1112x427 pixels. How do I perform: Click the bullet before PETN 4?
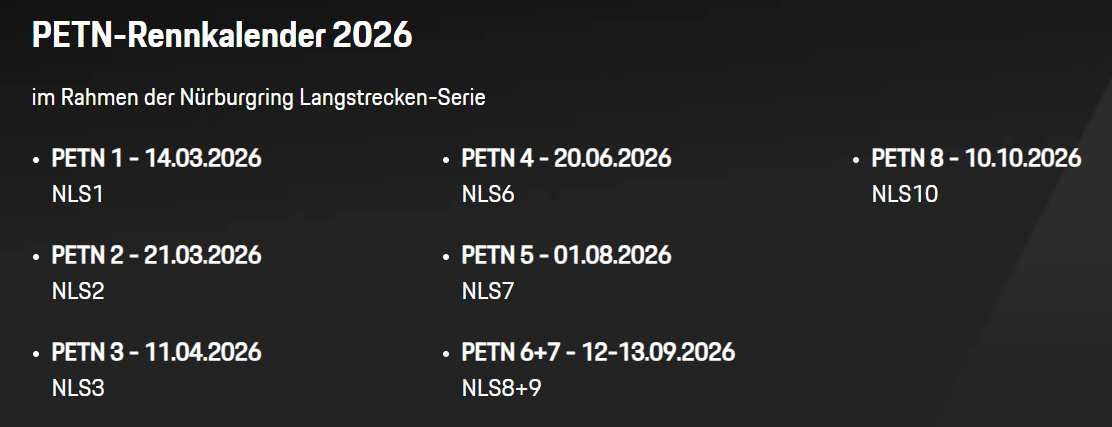coord(446,160)
